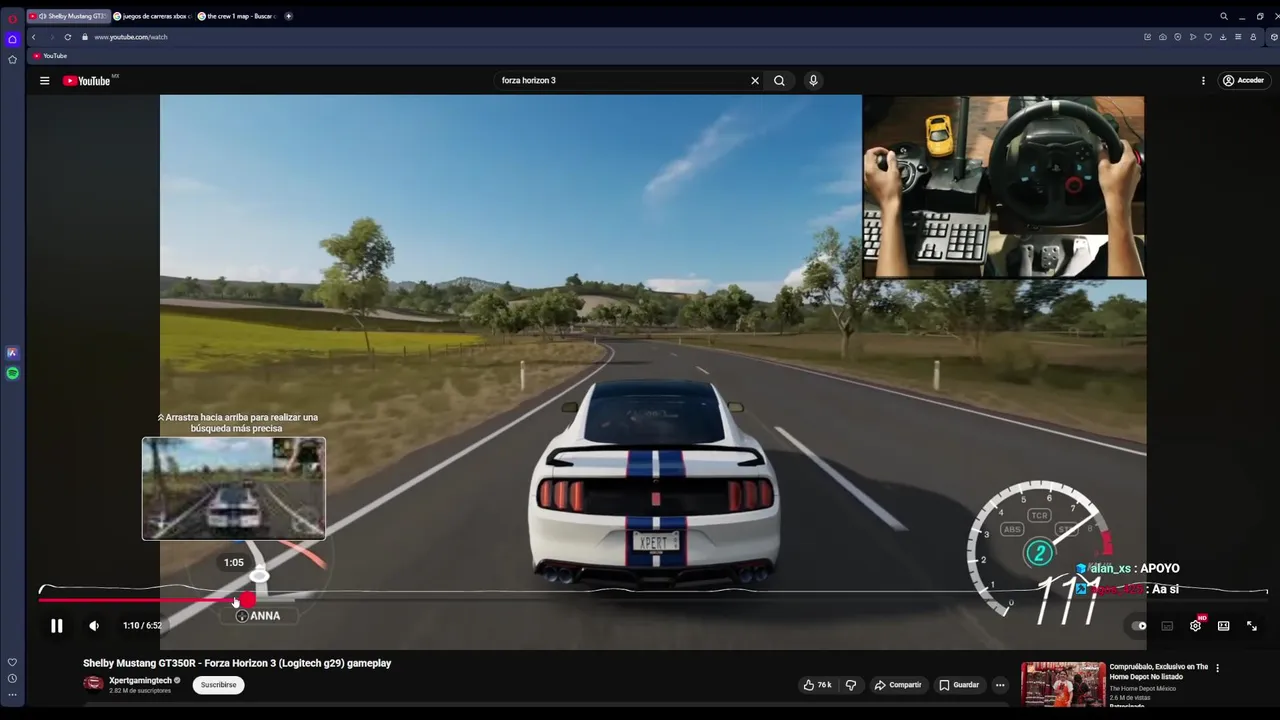Open the browser profile icon
This screenshot has width=1280, height=720.
point(1253,37)
